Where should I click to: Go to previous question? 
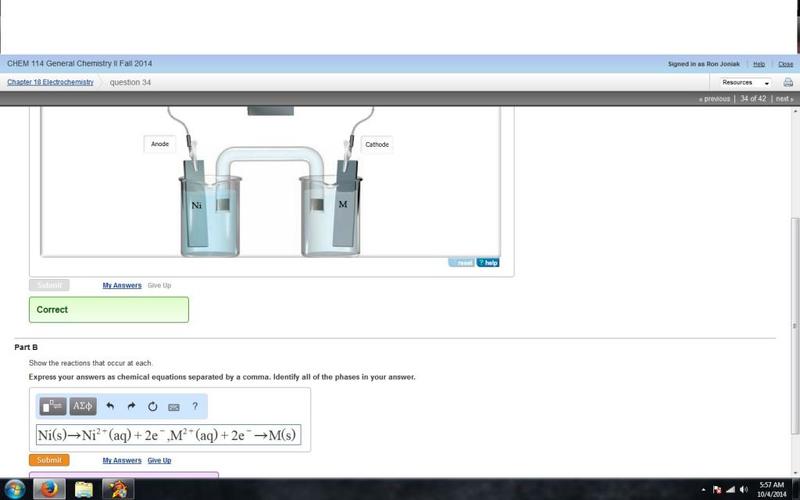coord(714,99)
